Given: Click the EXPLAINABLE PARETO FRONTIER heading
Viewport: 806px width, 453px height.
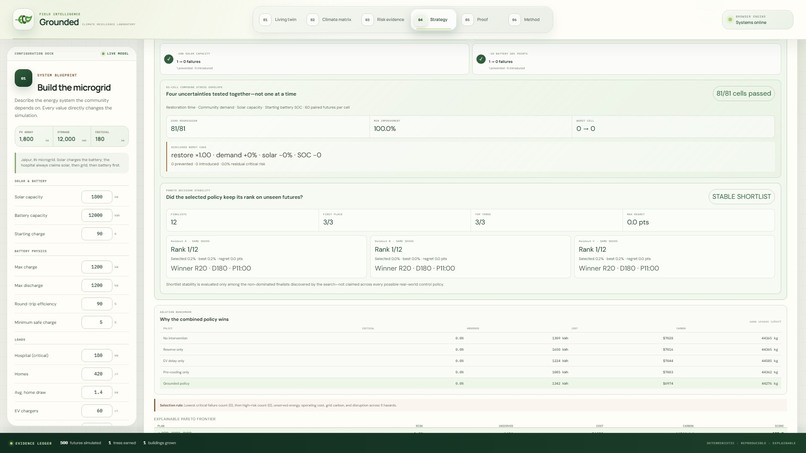Looking at the screenshot, I should coord(185,419).
